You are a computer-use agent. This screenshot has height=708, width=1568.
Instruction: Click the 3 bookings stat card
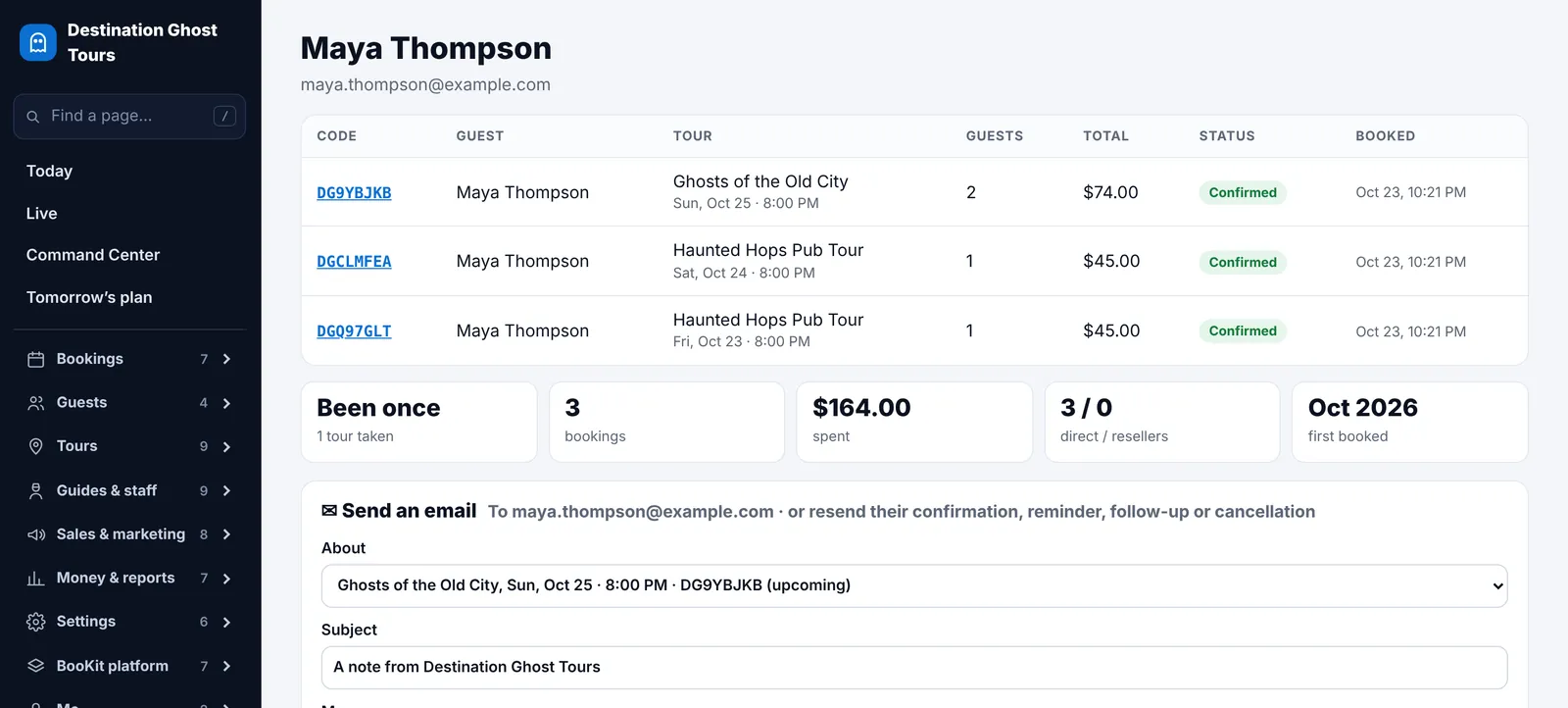coord(666,422)
